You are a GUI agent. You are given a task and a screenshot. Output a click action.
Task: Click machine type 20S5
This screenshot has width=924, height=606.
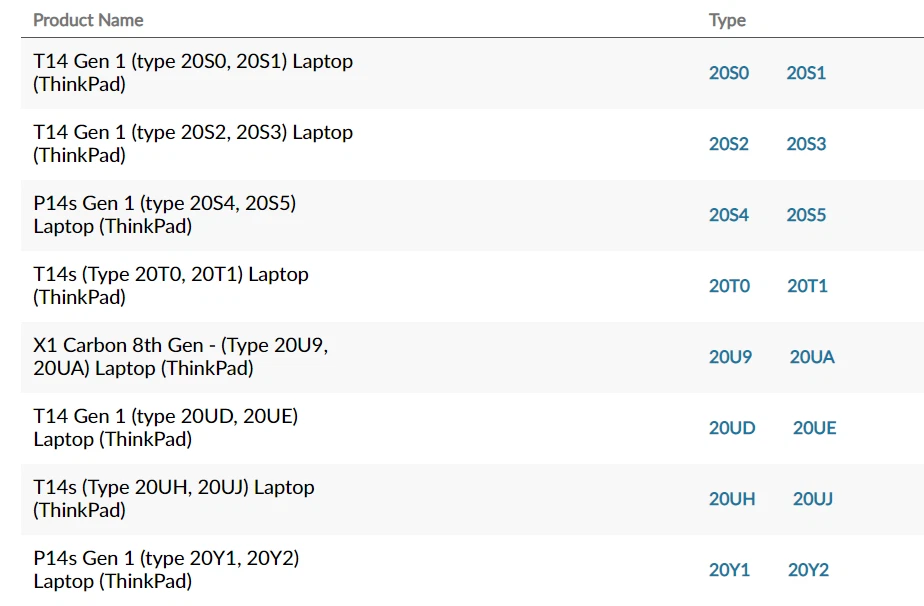[806, 215]
